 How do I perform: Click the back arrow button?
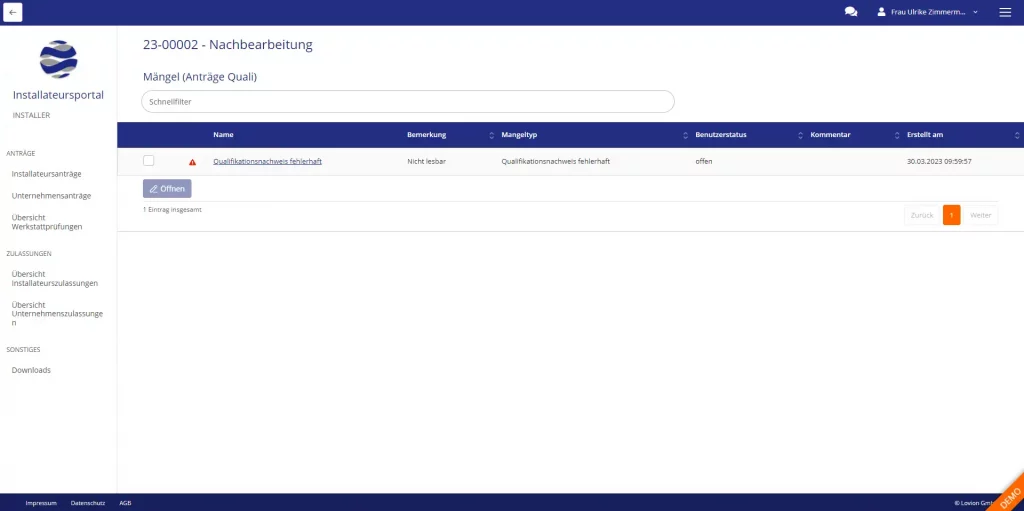13,12
